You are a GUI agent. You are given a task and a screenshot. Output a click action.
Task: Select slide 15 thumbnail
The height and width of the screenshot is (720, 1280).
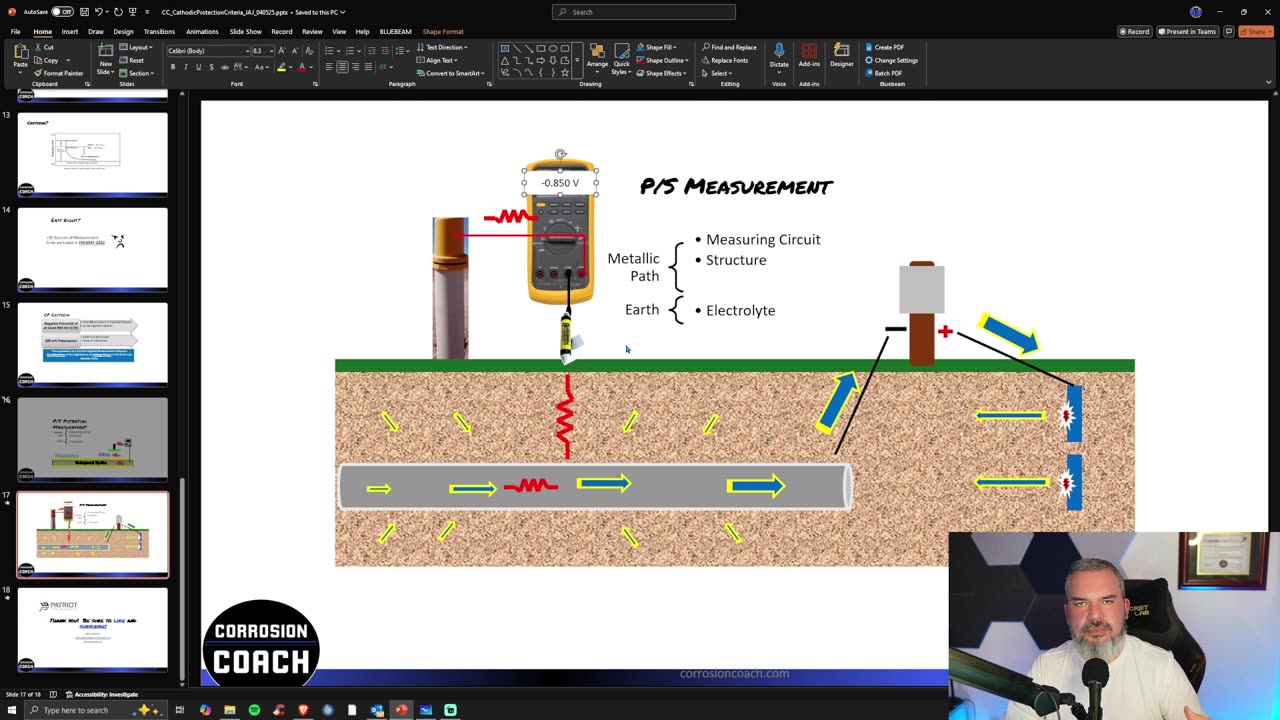92,344
